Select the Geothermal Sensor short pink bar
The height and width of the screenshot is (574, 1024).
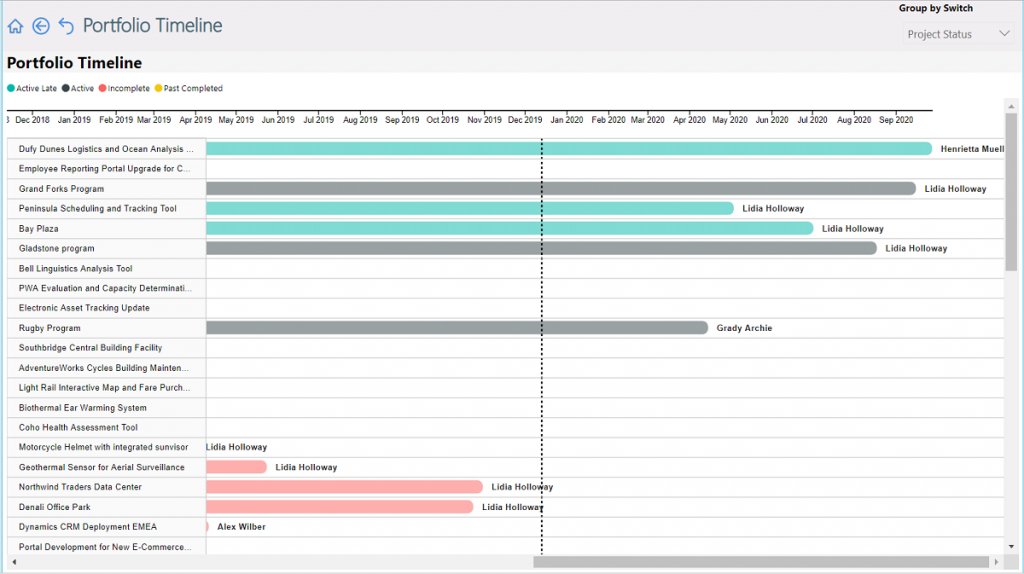click(236, 467)
